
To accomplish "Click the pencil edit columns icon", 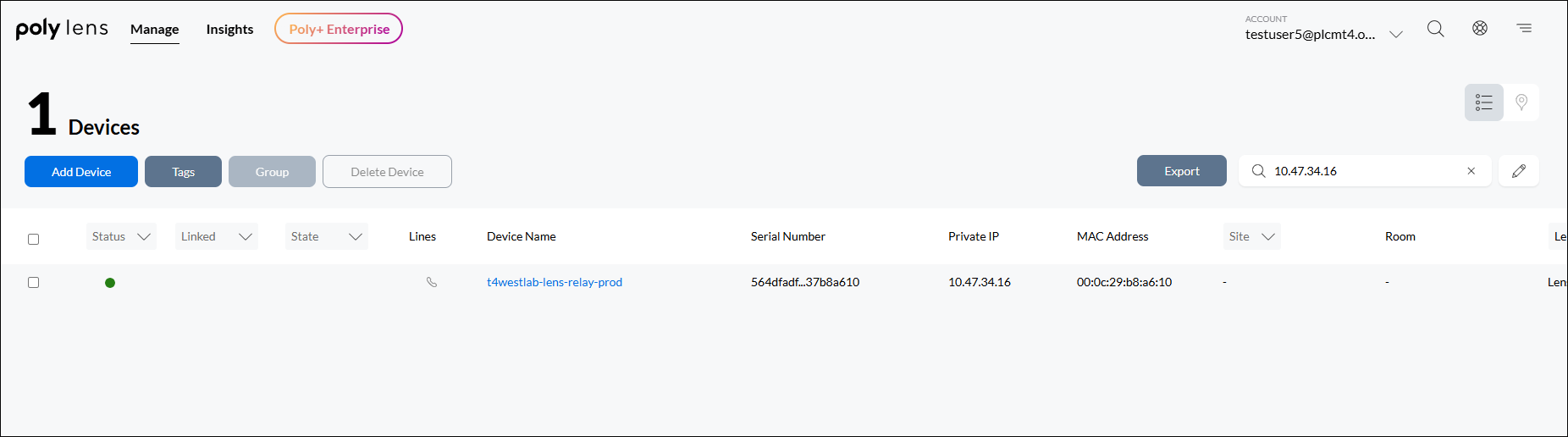I will [x=1519, y=171].
